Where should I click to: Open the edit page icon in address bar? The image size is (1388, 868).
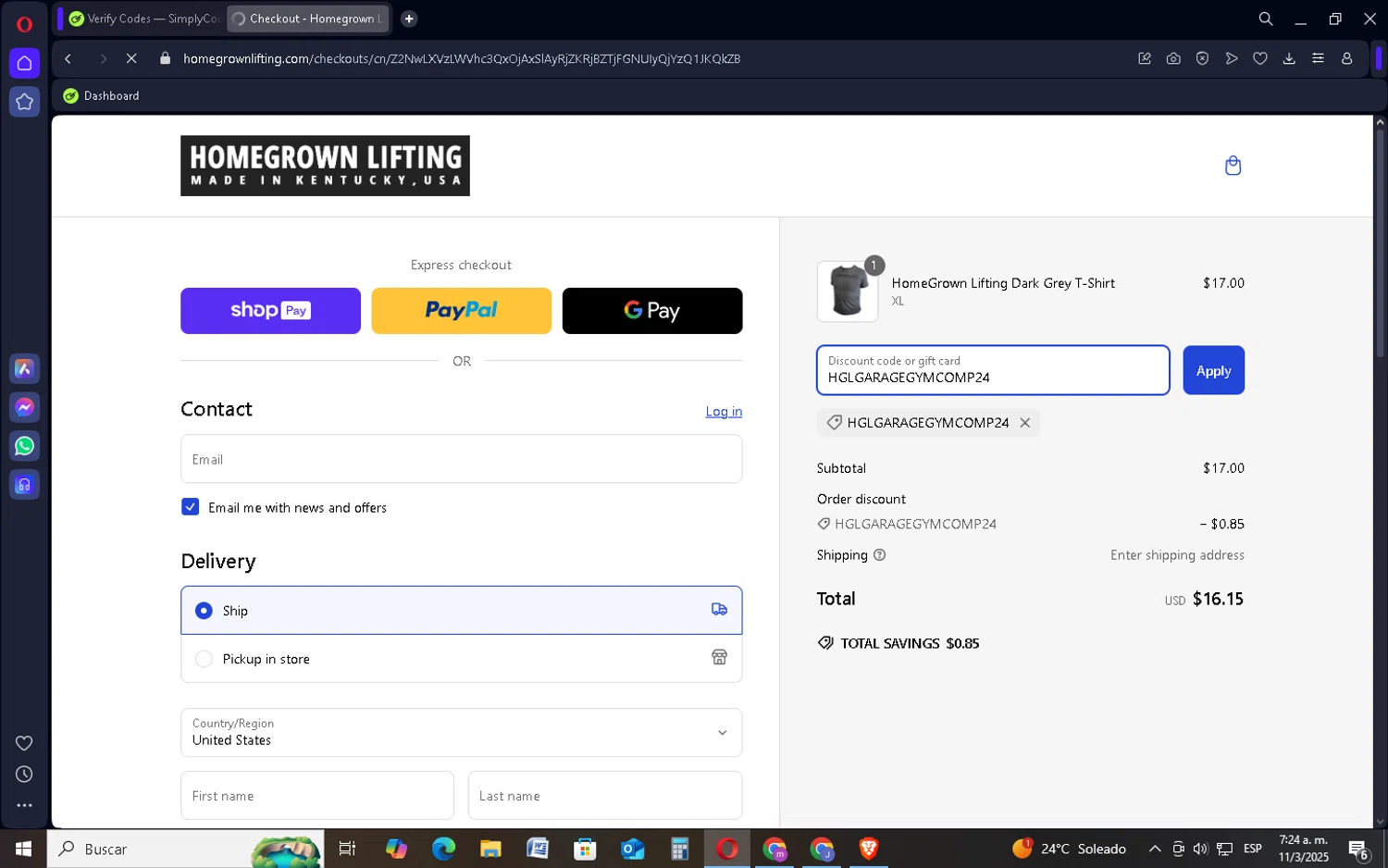click(1145, 58)
